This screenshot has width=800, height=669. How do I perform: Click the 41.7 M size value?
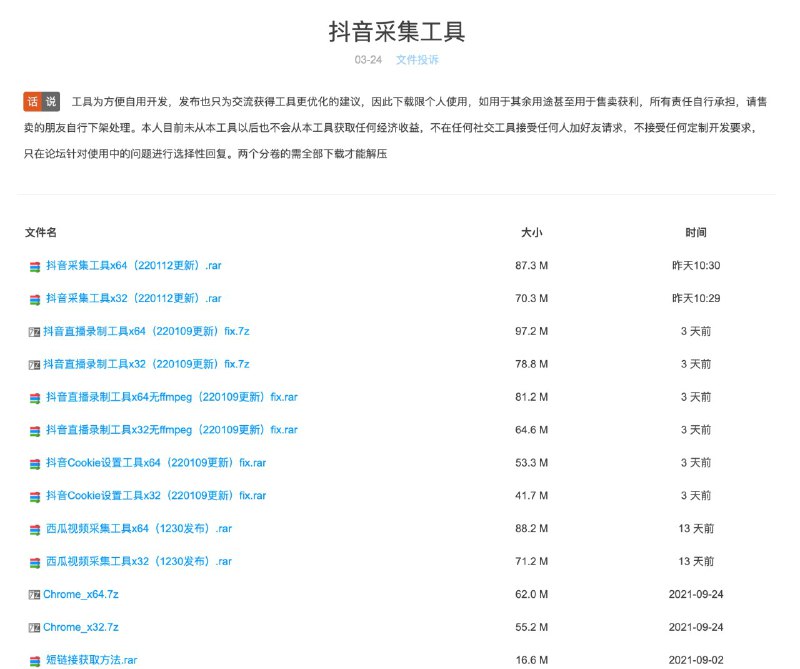click(x=531, y=495)
